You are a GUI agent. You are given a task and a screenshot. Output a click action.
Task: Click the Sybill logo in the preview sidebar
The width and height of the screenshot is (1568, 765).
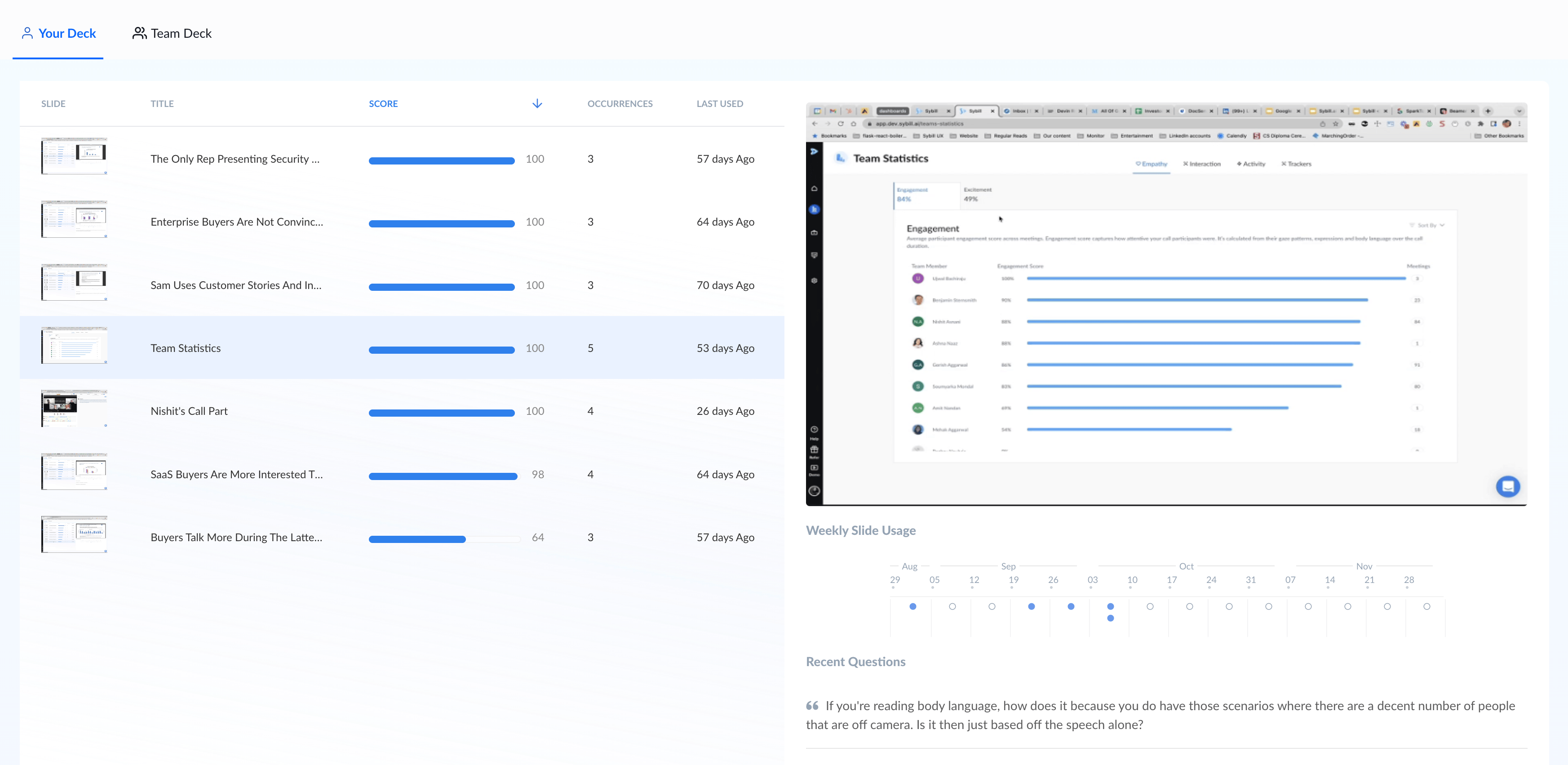click(x=815, y=151)
